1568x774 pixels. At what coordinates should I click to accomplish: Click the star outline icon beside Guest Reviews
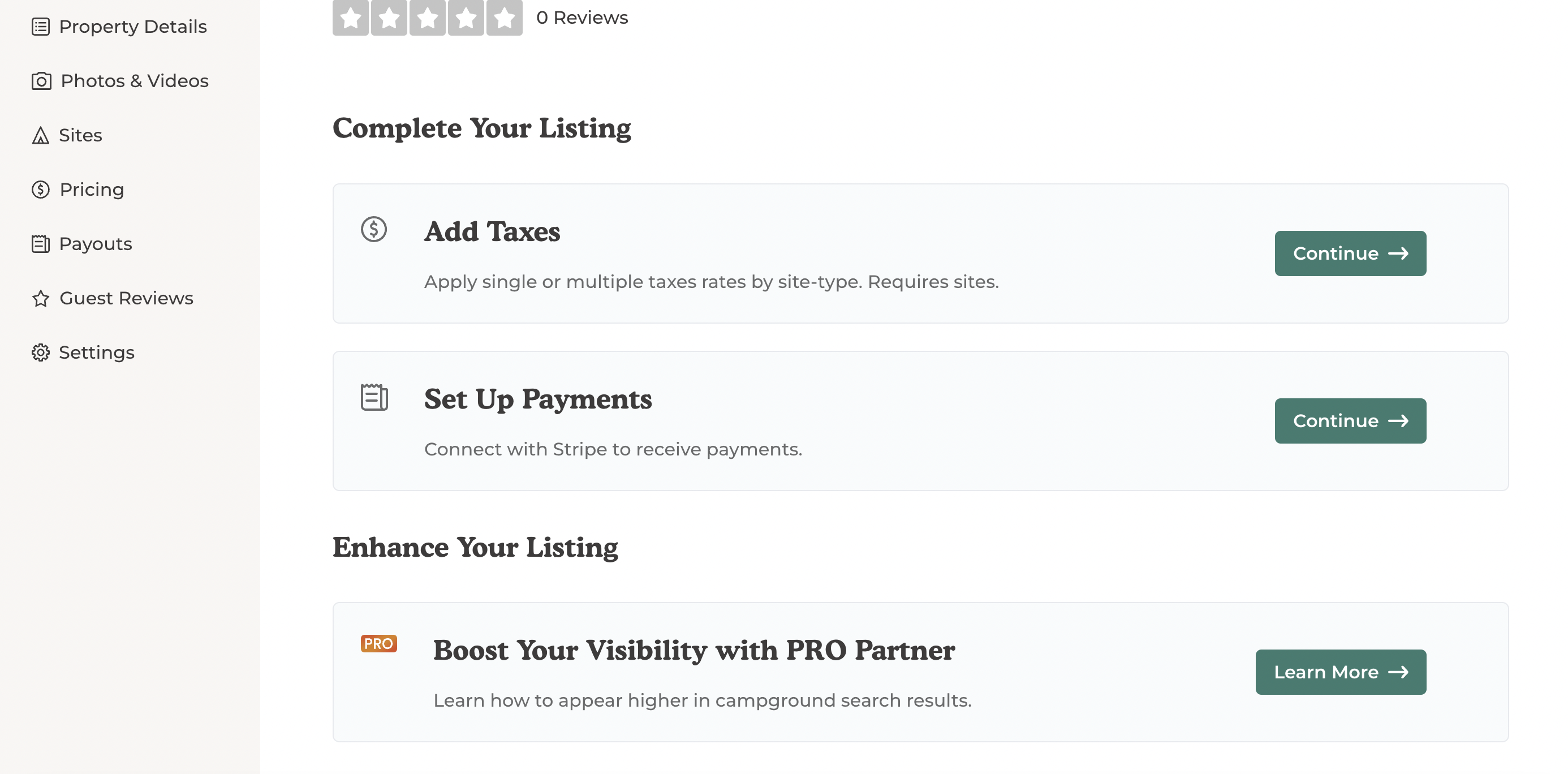(40, 298)
